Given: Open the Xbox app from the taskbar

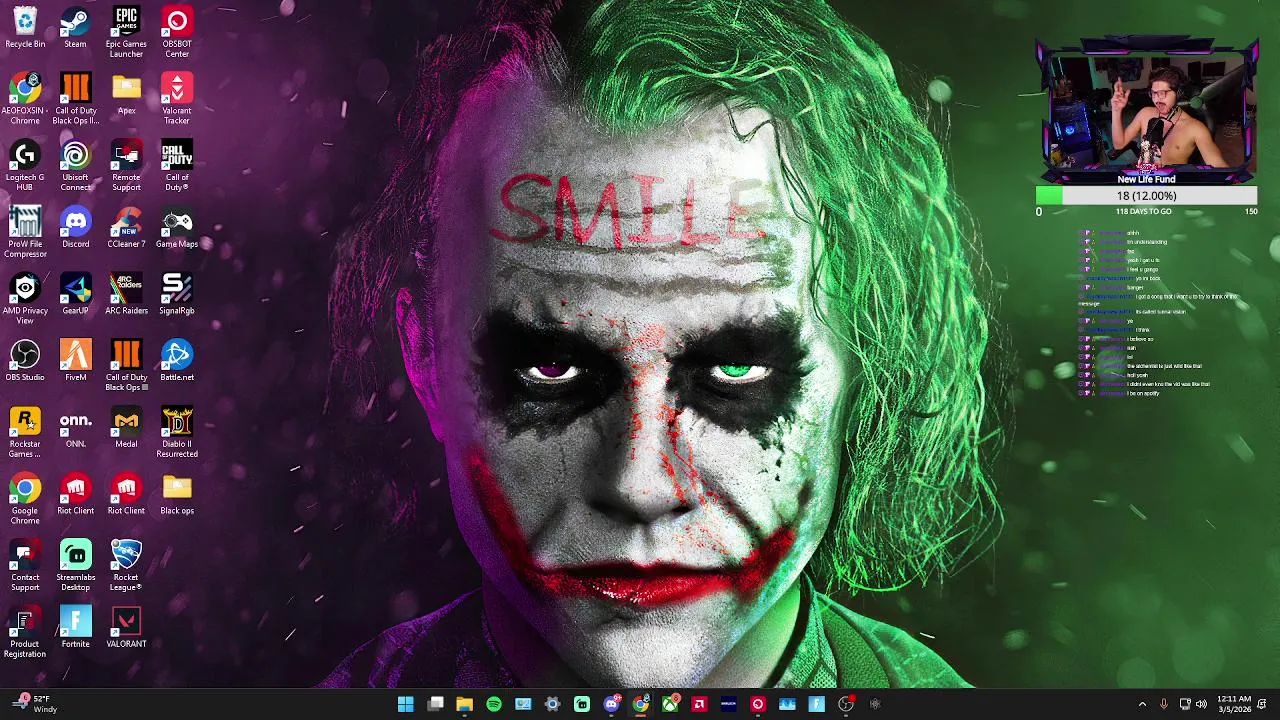Looking at the screenshot, I should tap(670, 704).
